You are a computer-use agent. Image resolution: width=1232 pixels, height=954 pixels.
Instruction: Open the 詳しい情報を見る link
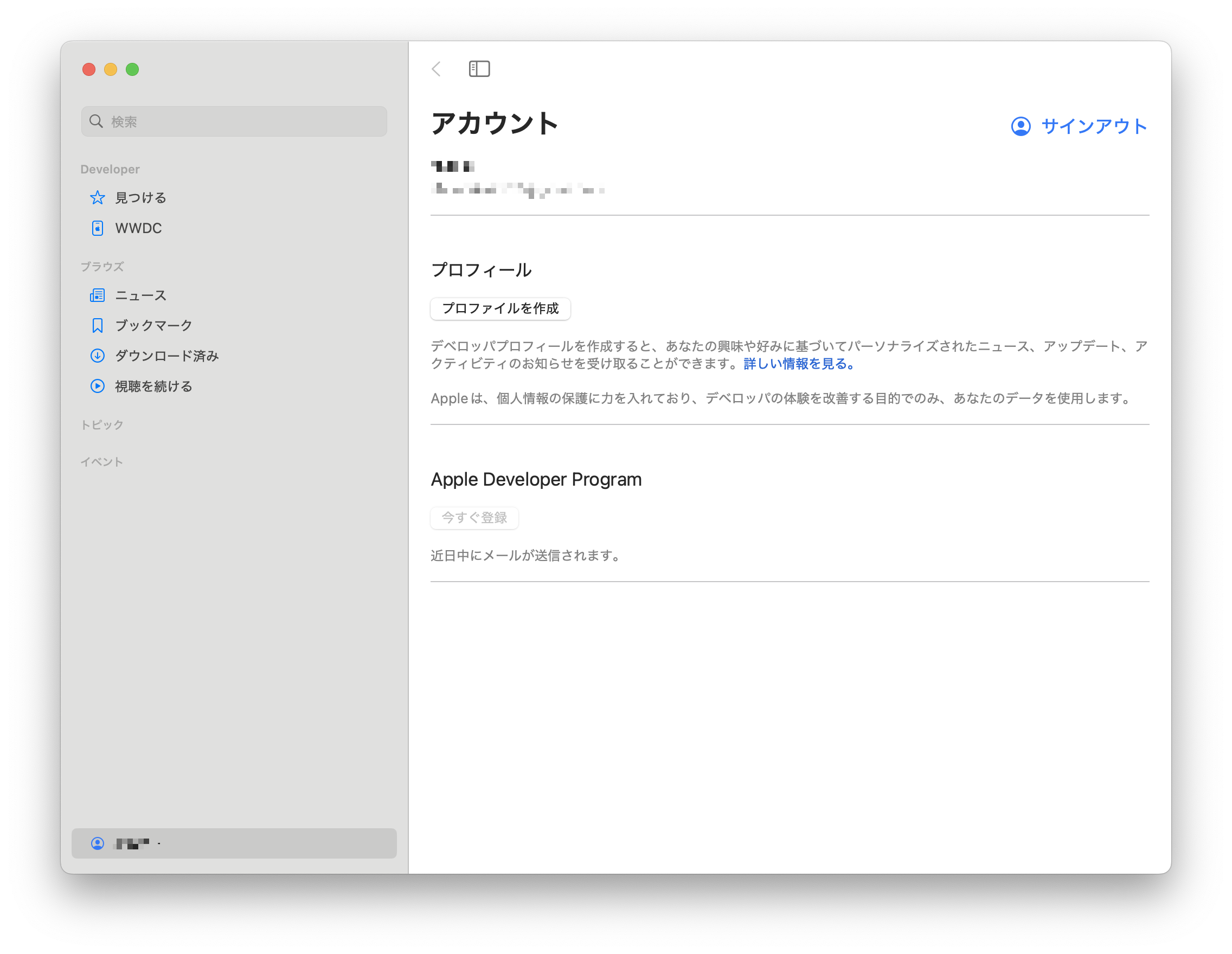pyautogui.click(x=798, y=364)
